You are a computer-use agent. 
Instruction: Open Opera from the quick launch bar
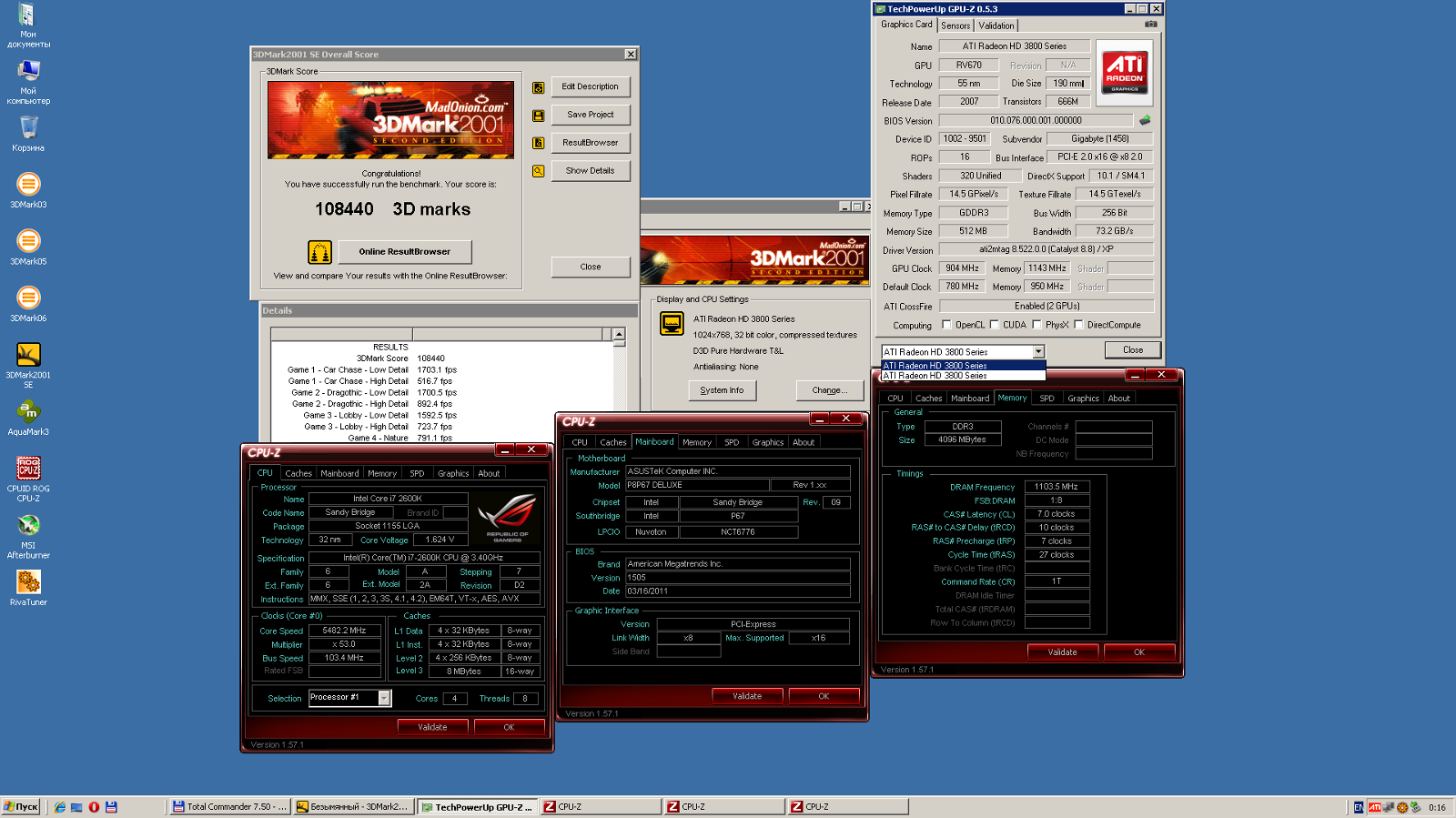(94, 807)
